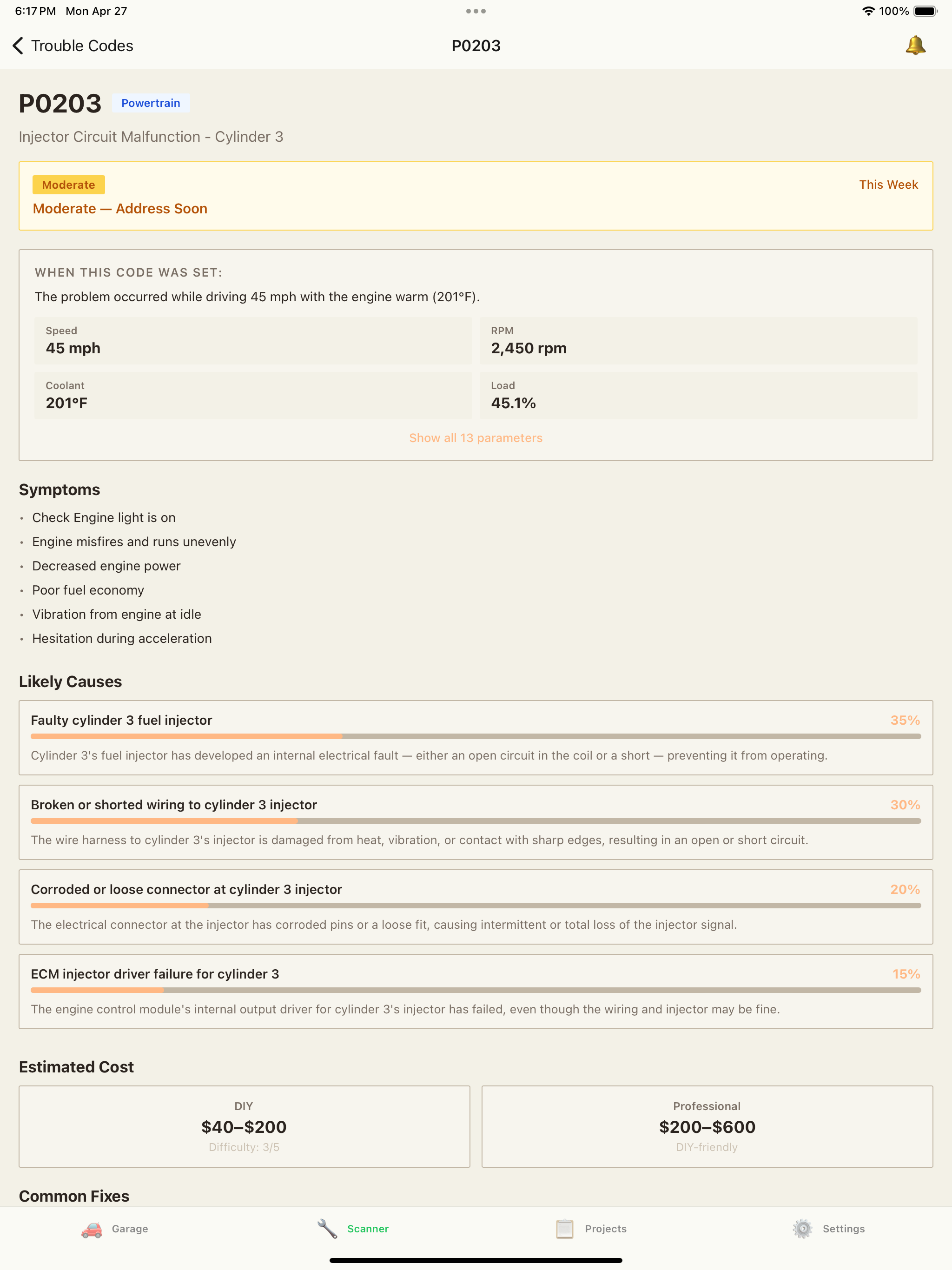Tap the Likely Causes heading
The image size is (952, 1270).
[71, 681]
